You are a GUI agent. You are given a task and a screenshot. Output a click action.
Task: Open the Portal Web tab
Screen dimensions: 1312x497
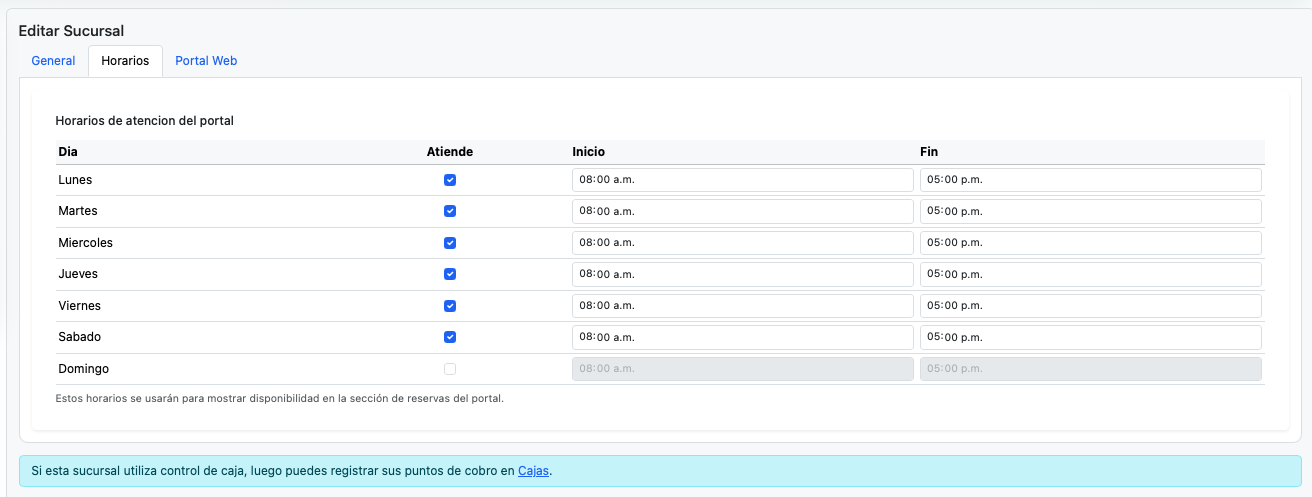click(x=206, y=61)
